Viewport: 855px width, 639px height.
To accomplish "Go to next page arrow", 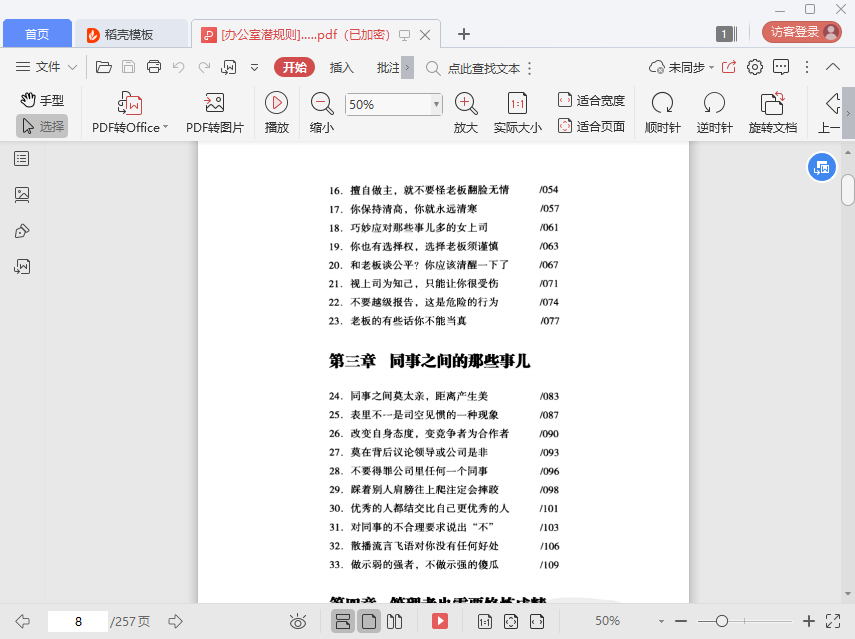I will point(175,621).
